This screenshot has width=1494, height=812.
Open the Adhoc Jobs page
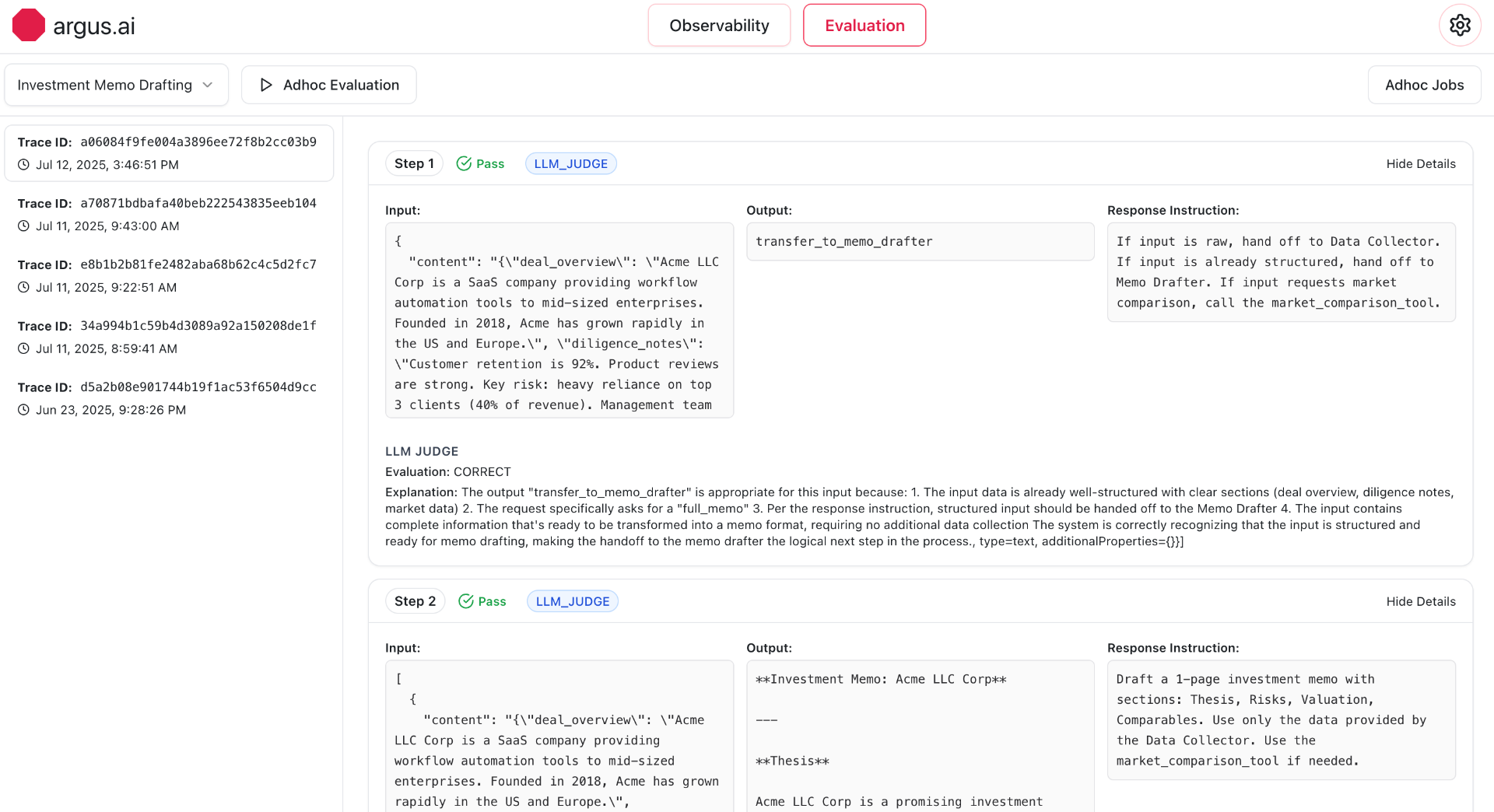[x=1424, y=85]
